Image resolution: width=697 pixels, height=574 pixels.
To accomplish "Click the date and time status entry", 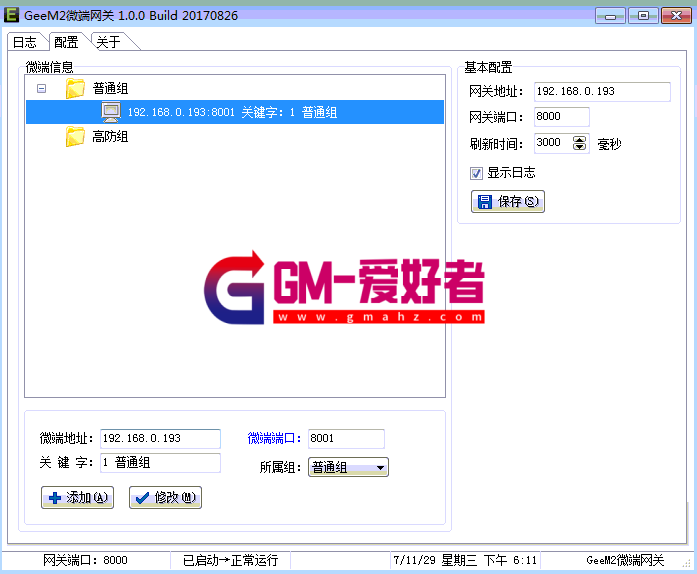I will tap(465, 560).
